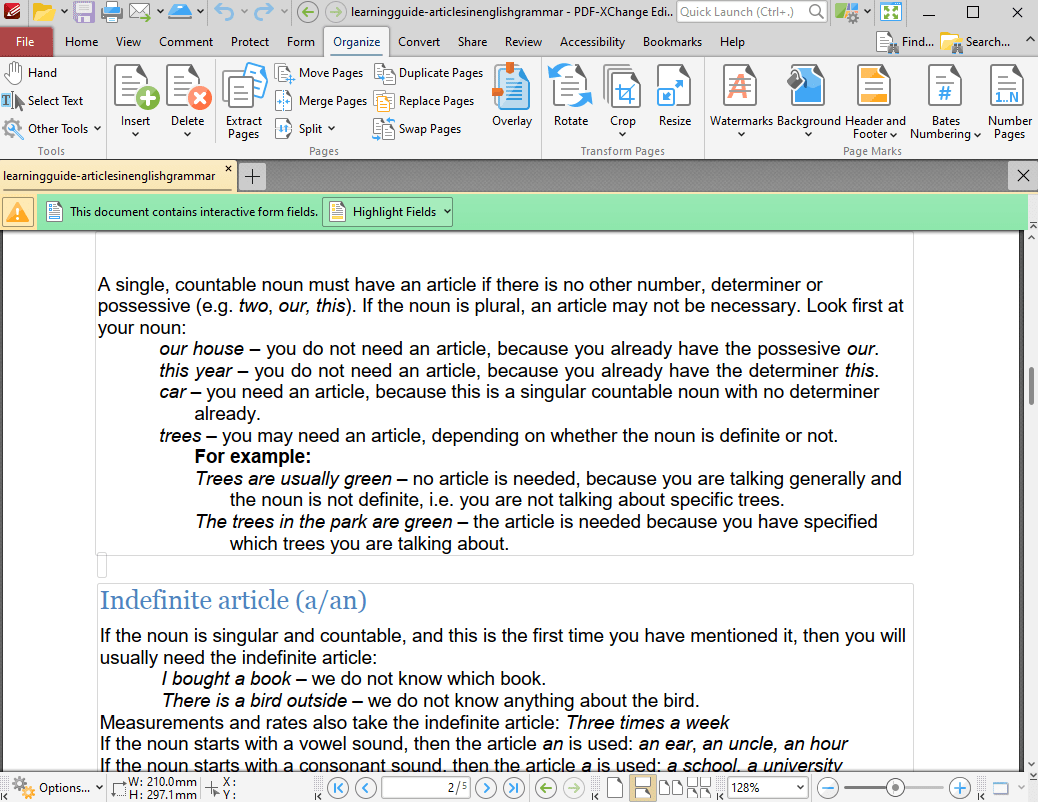Click the Print icon in title bar
The image size is (1038, 802).
(x=112, y=13)
